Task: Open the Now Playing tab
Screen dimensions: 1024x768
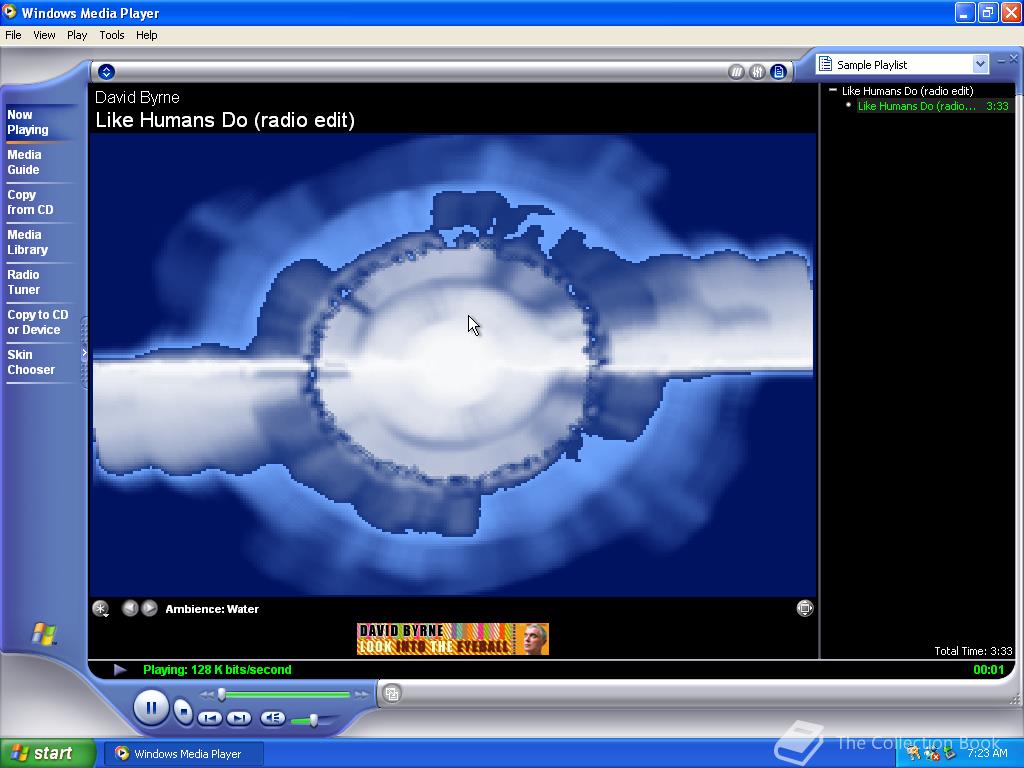Action: pos(28,122)
